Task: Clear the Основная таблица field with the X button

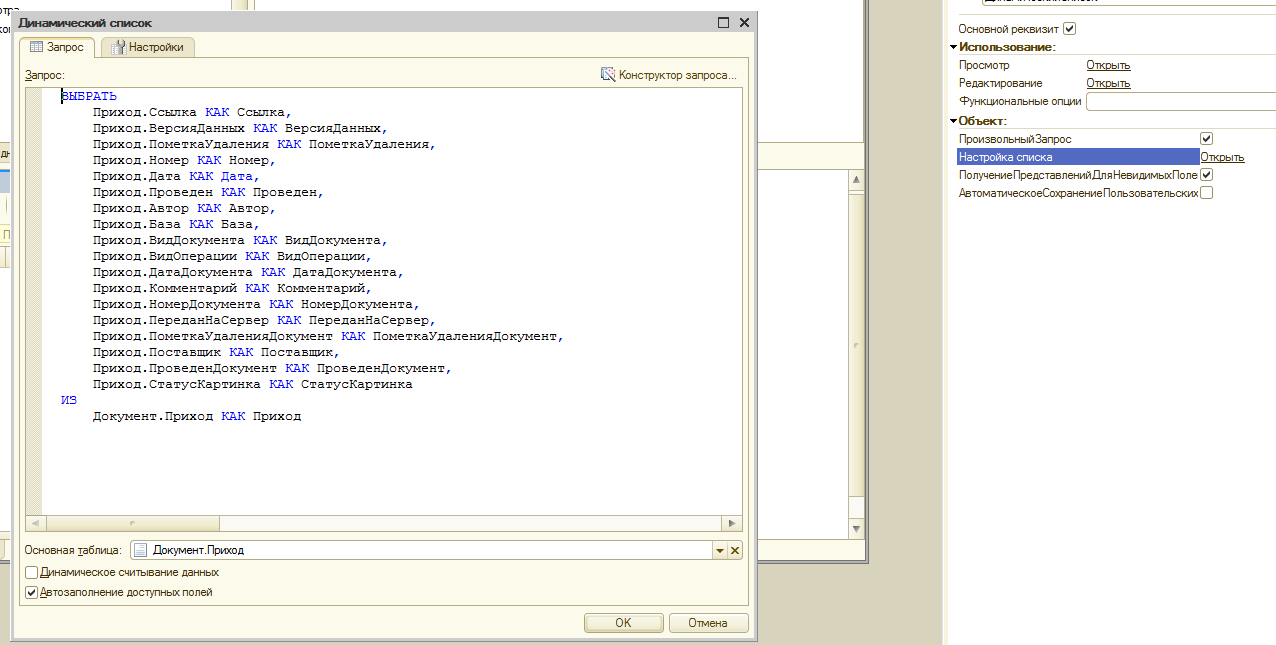Action: pyautogui.click(x=735, y=550)
